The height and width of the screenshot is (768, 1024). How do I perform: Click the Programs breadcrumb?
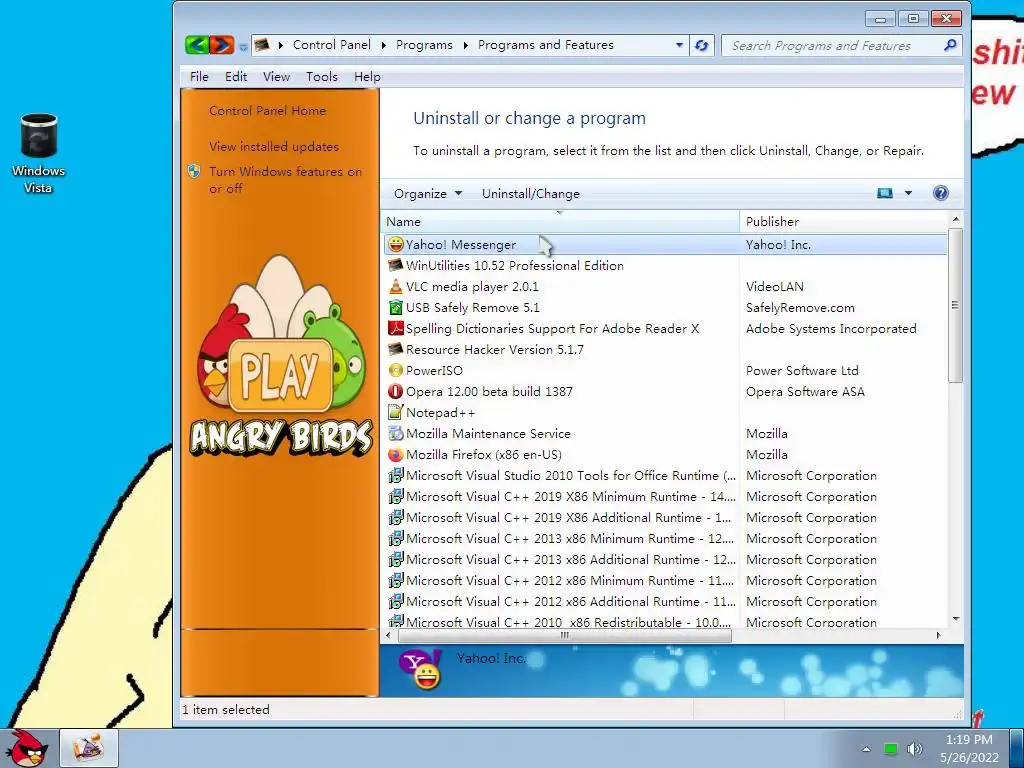coord(424,45)
